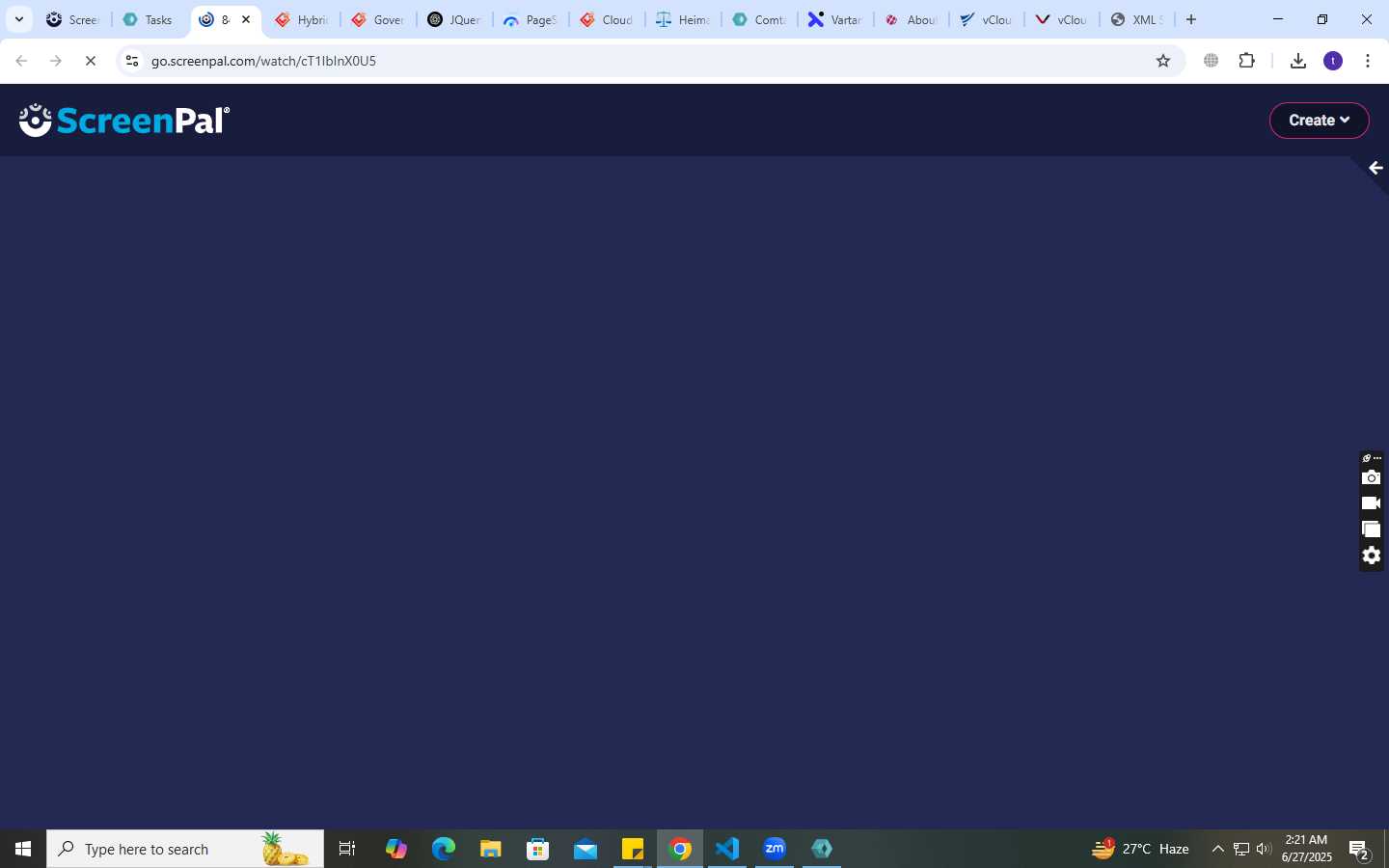The image size is (1389, 868).
Task: Switch to the first vCloud tab
Action: click(x=986, y=19)
